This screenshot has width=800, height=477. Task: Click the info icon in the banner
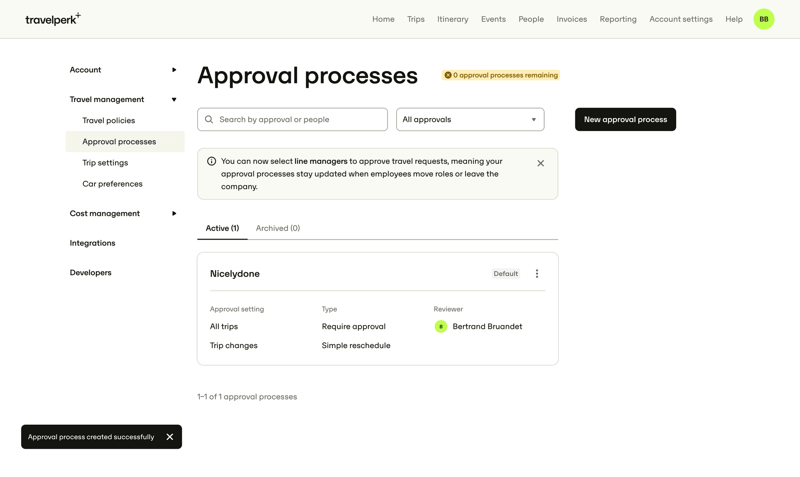(x=211, y=161)
